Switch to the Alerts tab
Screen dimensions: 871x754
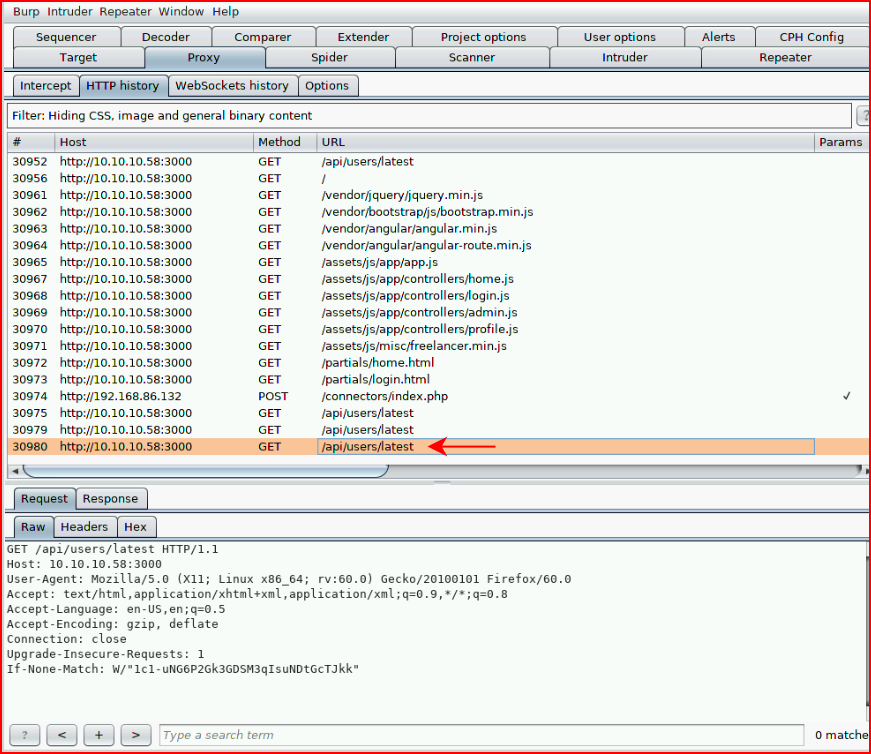718,37
